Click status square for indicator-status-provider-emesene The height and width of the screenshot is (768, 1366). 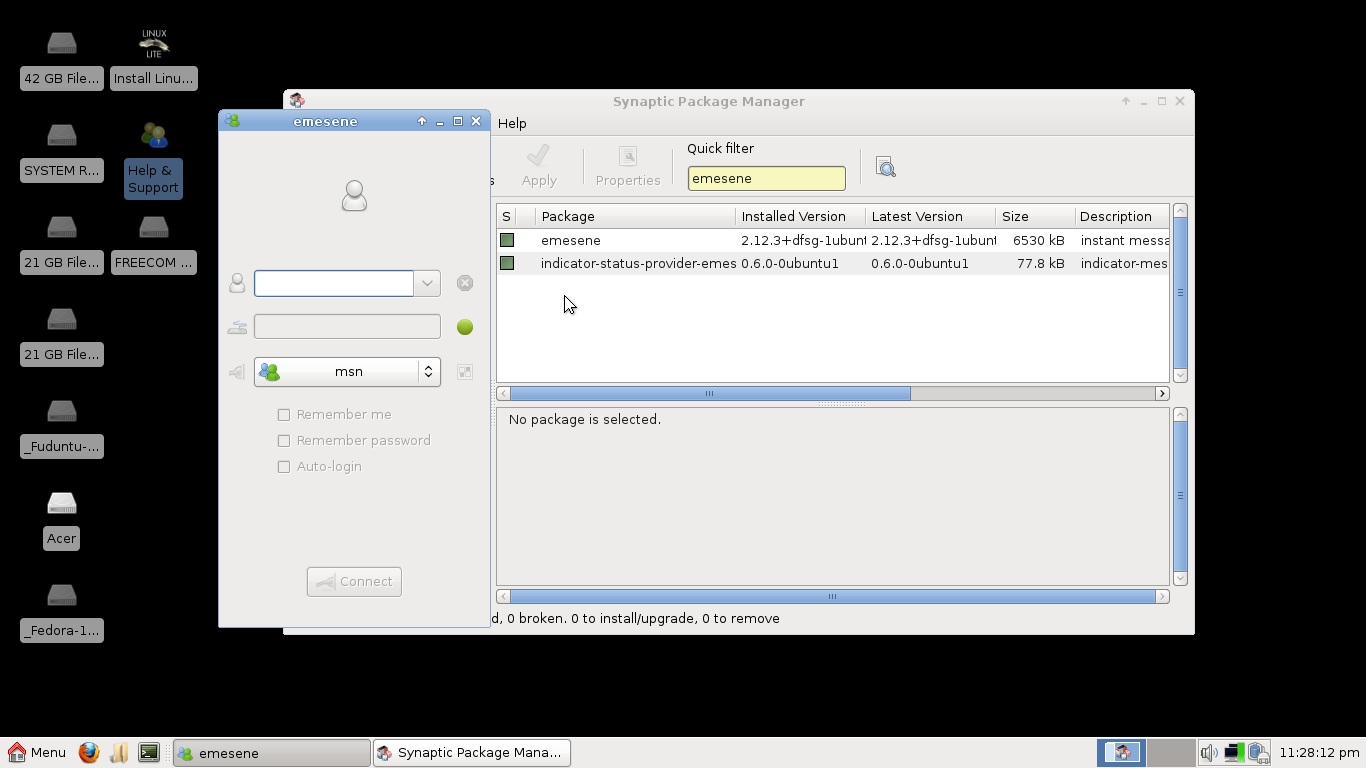[507, 263]
